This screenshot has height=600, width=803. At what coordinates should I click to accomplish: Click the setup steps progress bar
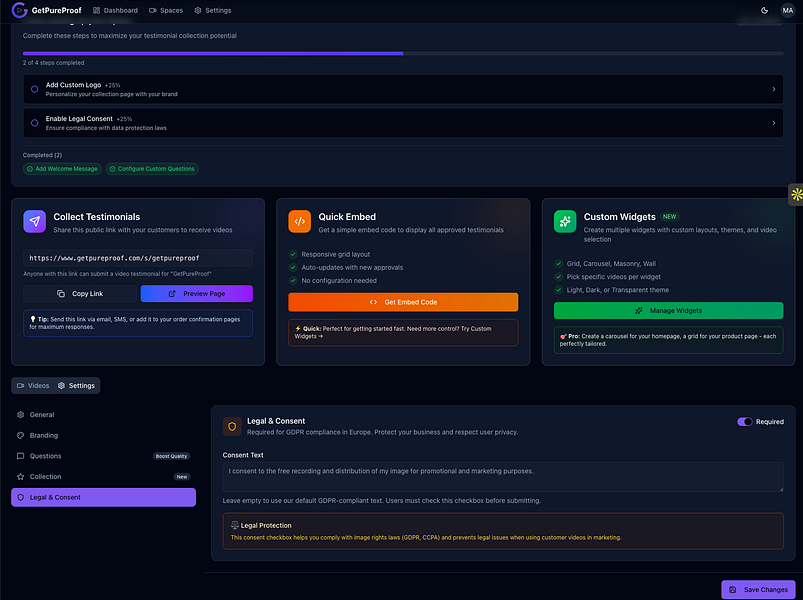click(403, 53)
